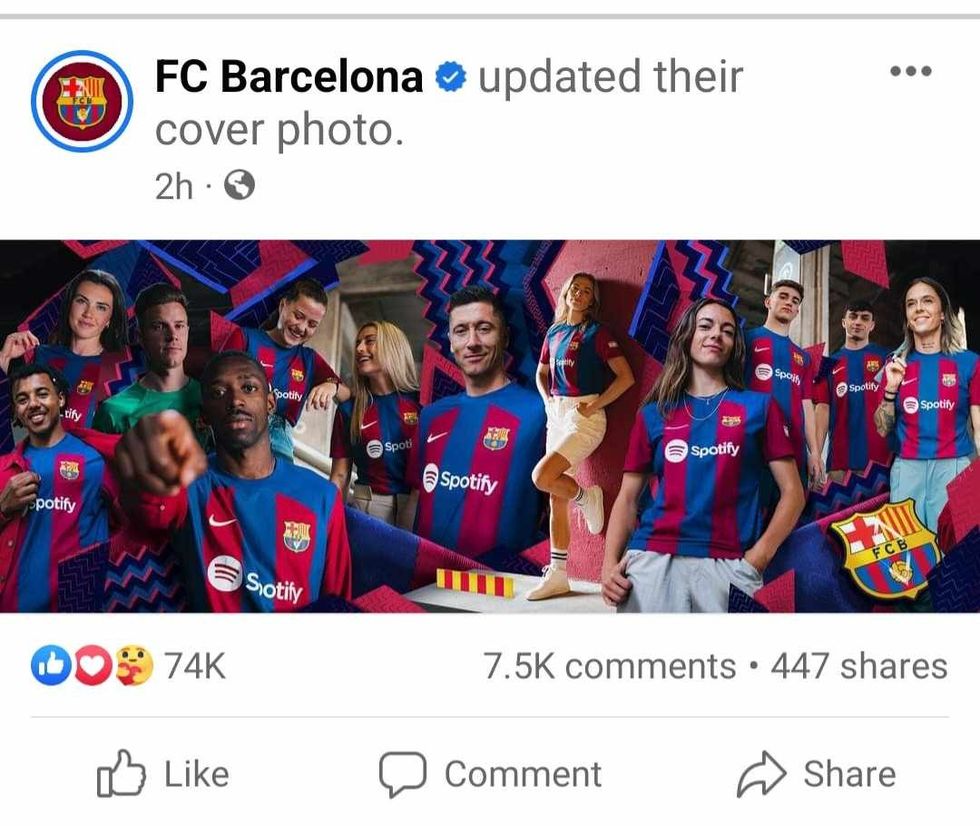
Task: Tap the Share arrow button
Action: coord(816,774)
